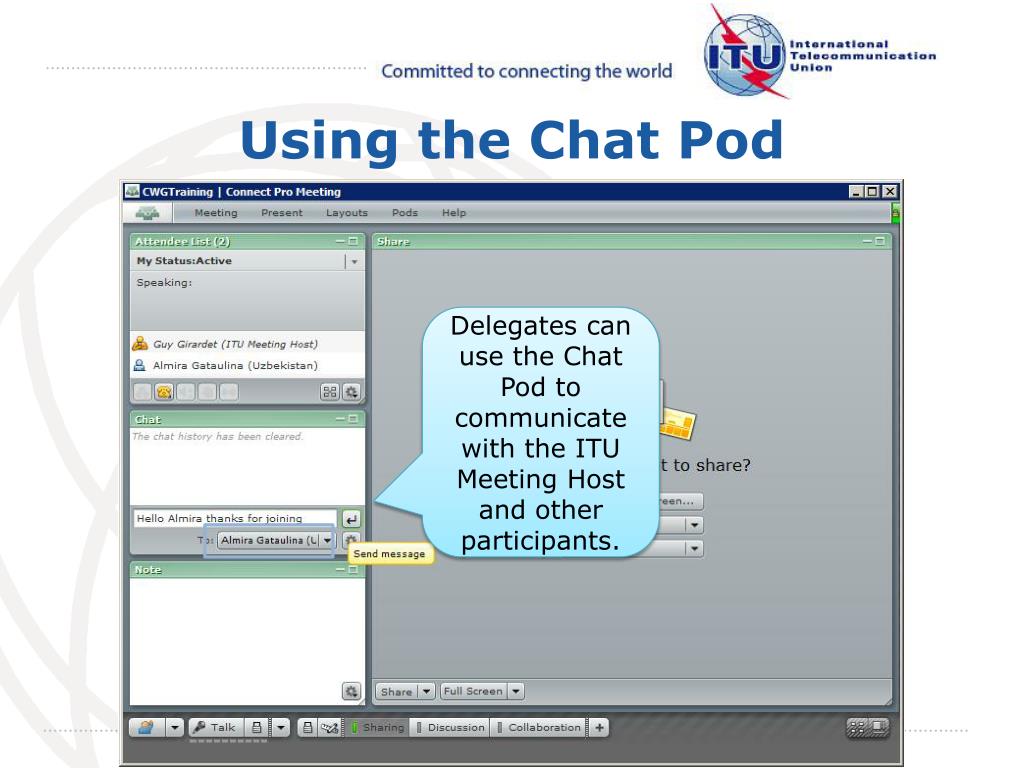Maximize the Chat pod
The image size is (1024, 768).
353,419
